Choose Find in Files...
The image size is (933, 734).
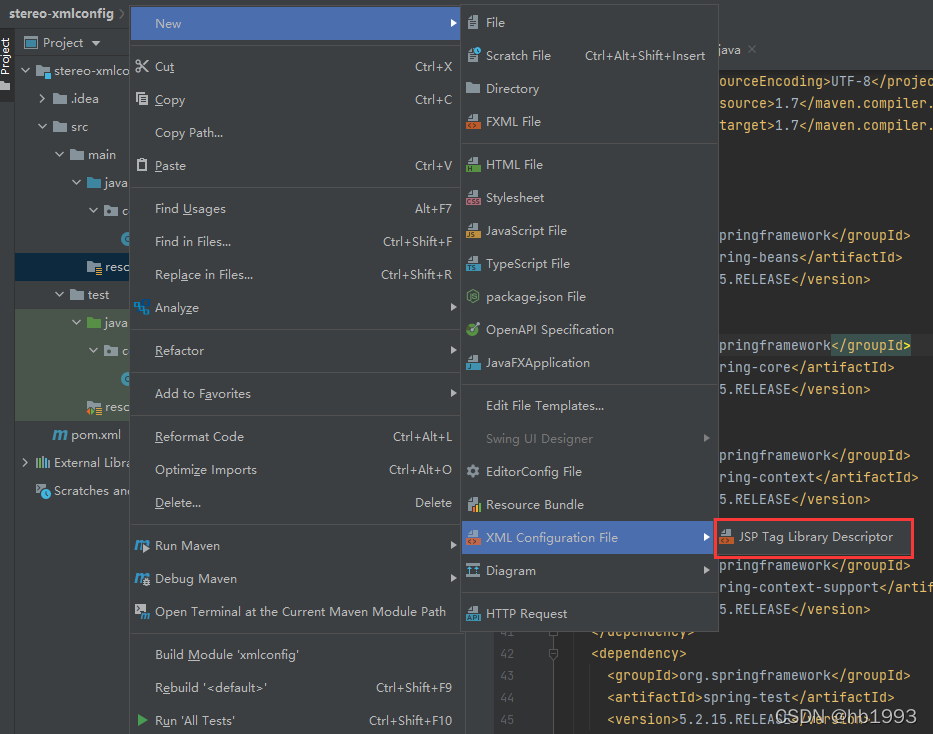[x=295, y=241]
